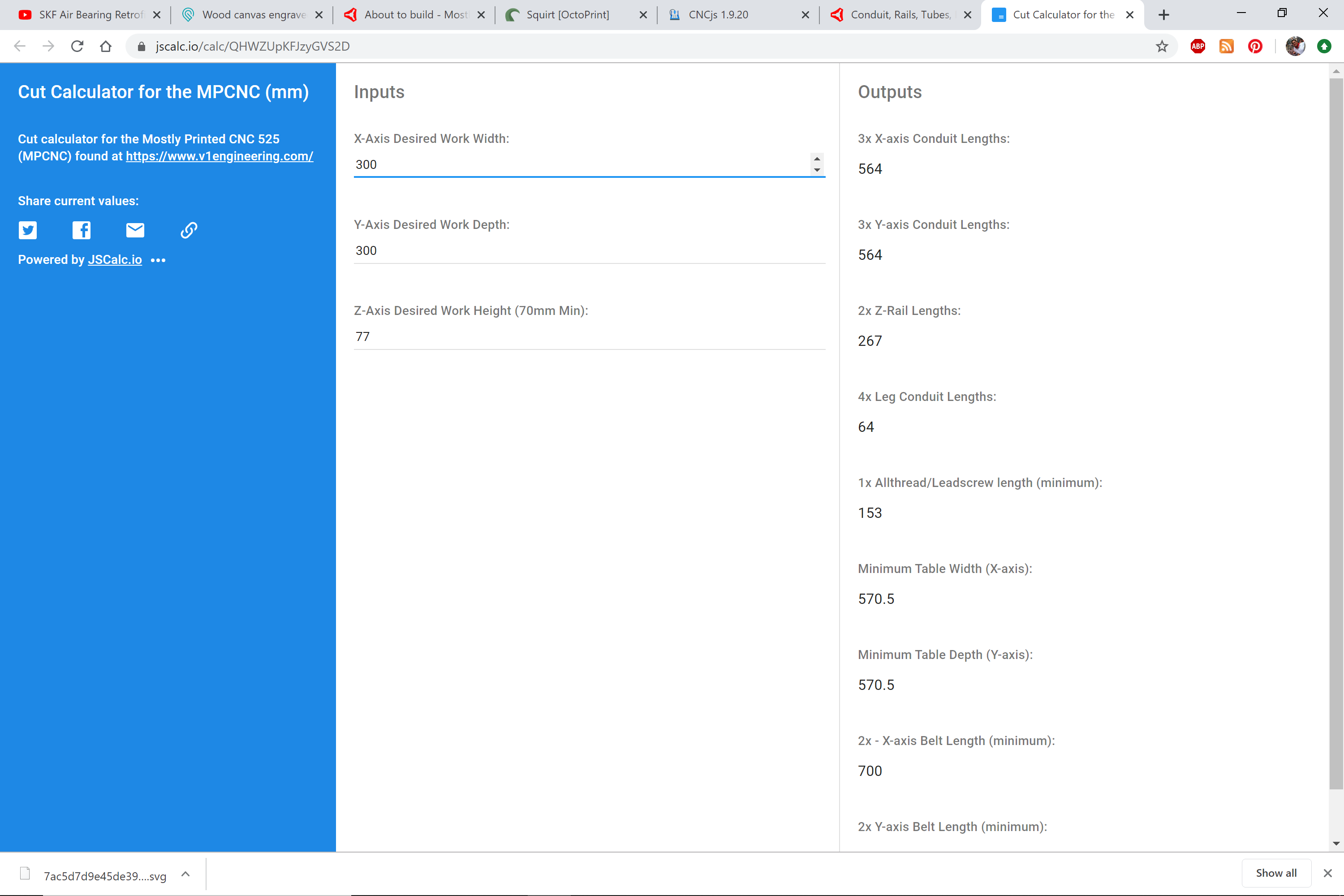The height and width of the screenshot is (896, 1344).
Task: Click the Outputs heading
Action: 890,92
